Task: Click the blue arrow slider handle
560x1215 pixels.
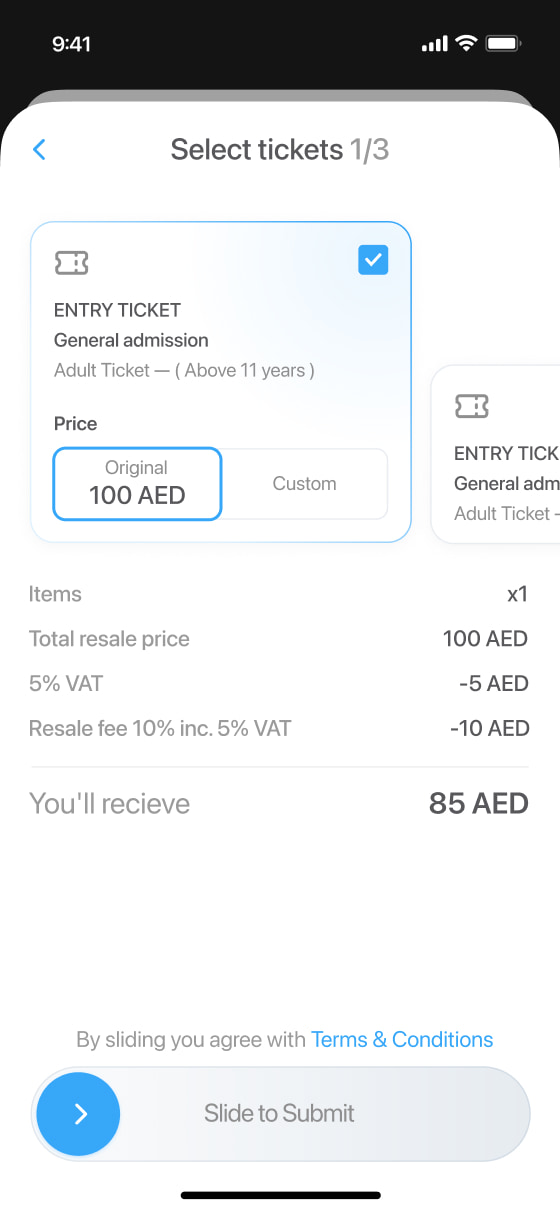Action: (79, 1114)
